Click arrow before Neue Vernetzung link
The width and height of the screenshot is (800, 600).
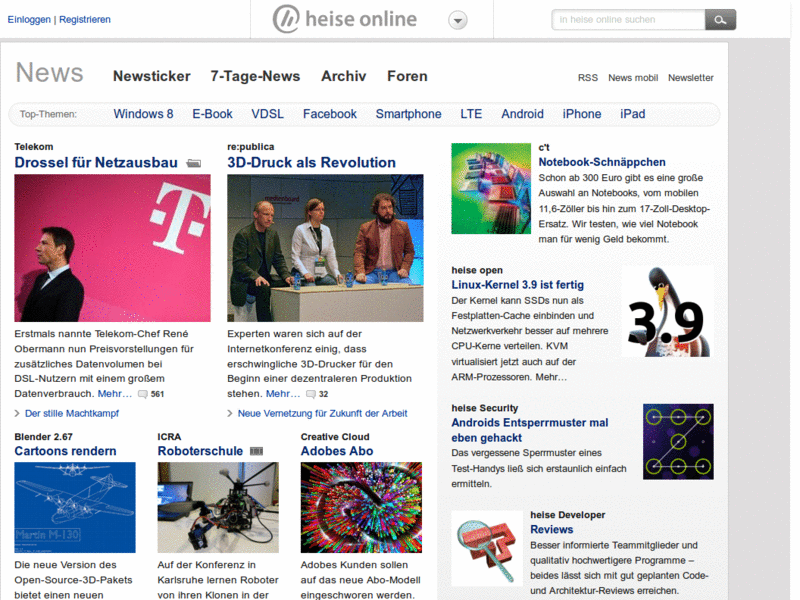(x=230, y=413)
